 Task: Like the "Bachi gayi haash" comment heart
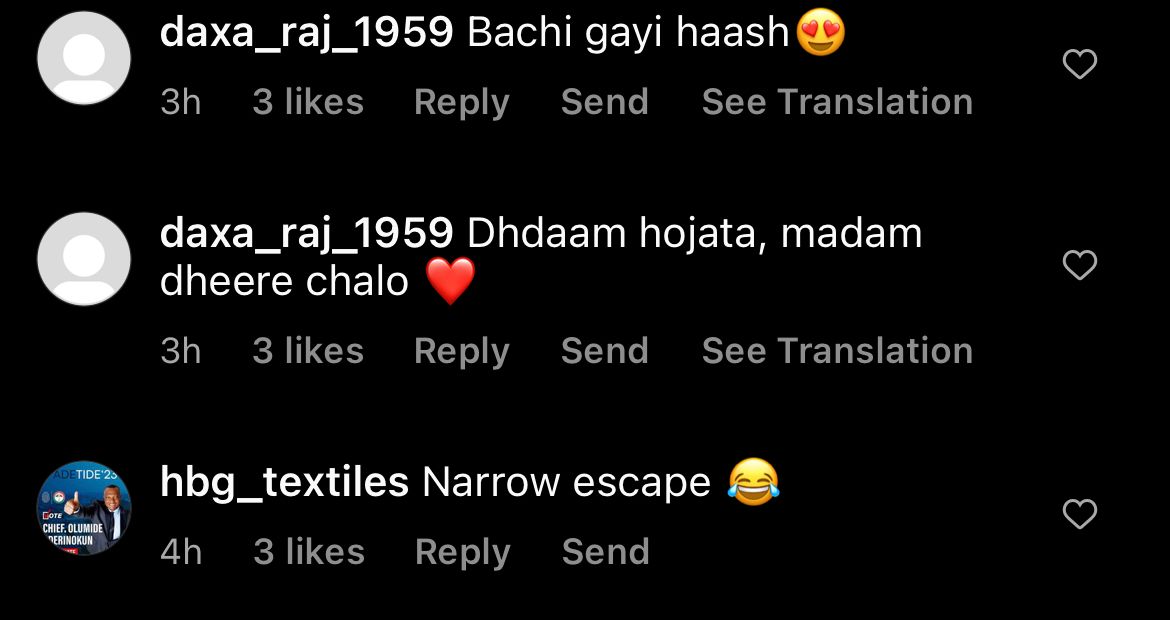[1079, 64]
